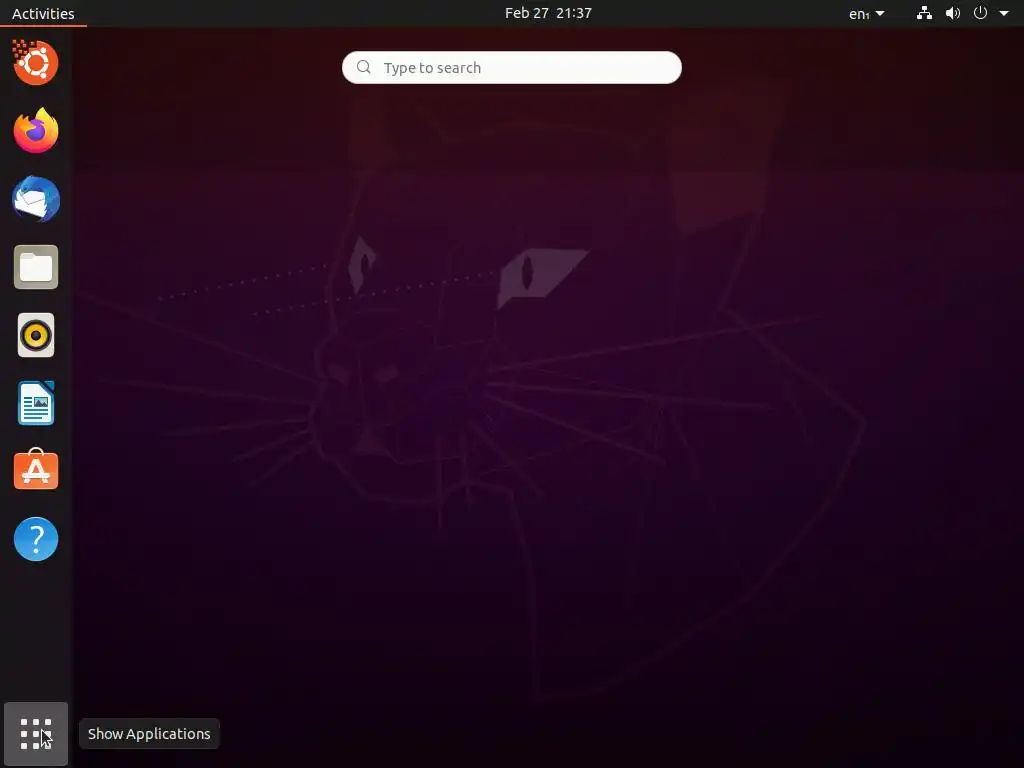The width and height of the screenshot is (1024, 768).
Task: Click the search magnifier icon
Action: [364, 67]
